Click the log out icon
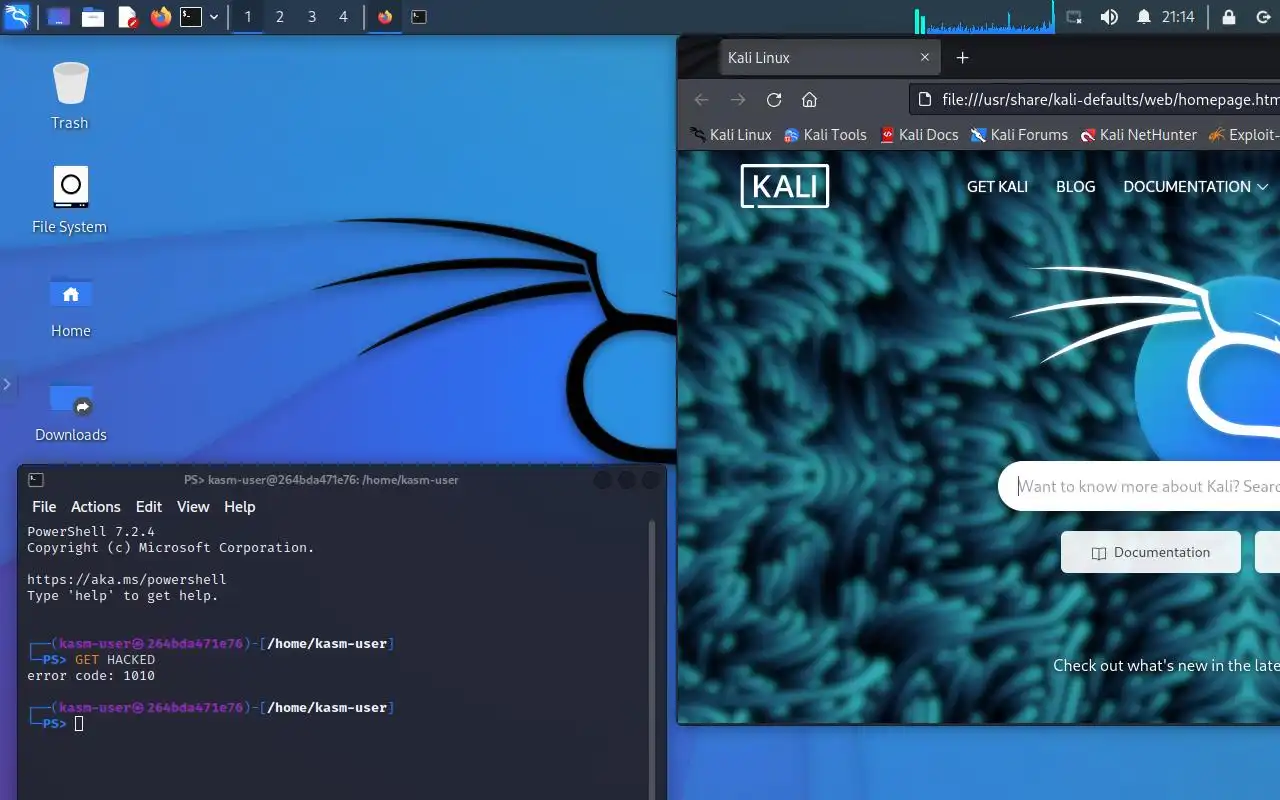Screen dimensions: 1280x800 coord(1262,17)
